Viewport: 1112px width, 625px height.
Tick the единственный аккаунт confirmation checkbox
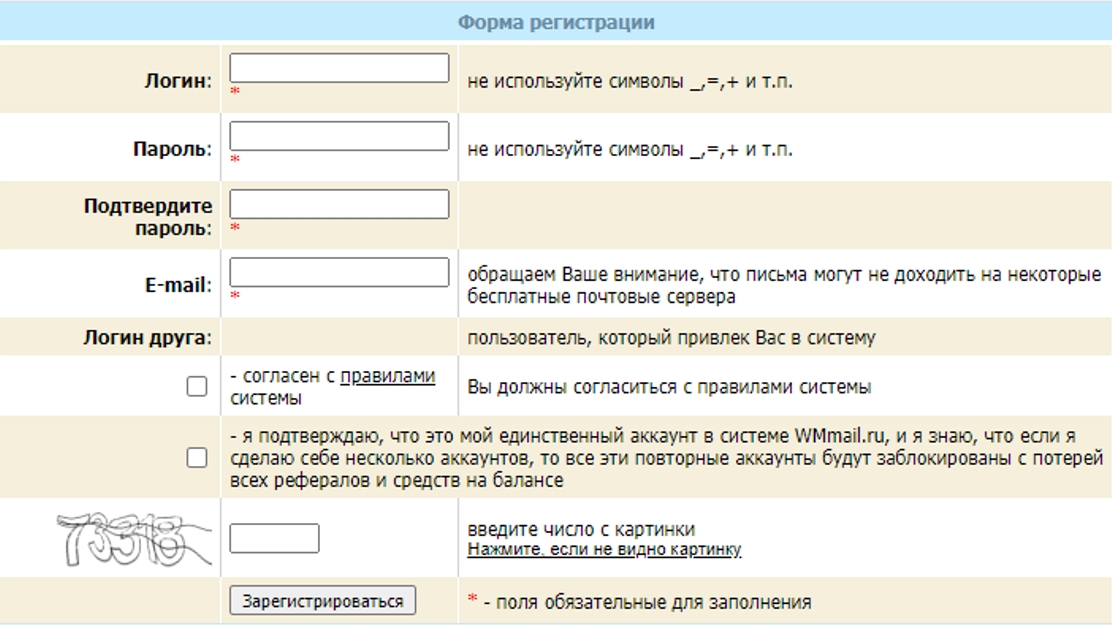click(x=196, y=458)
